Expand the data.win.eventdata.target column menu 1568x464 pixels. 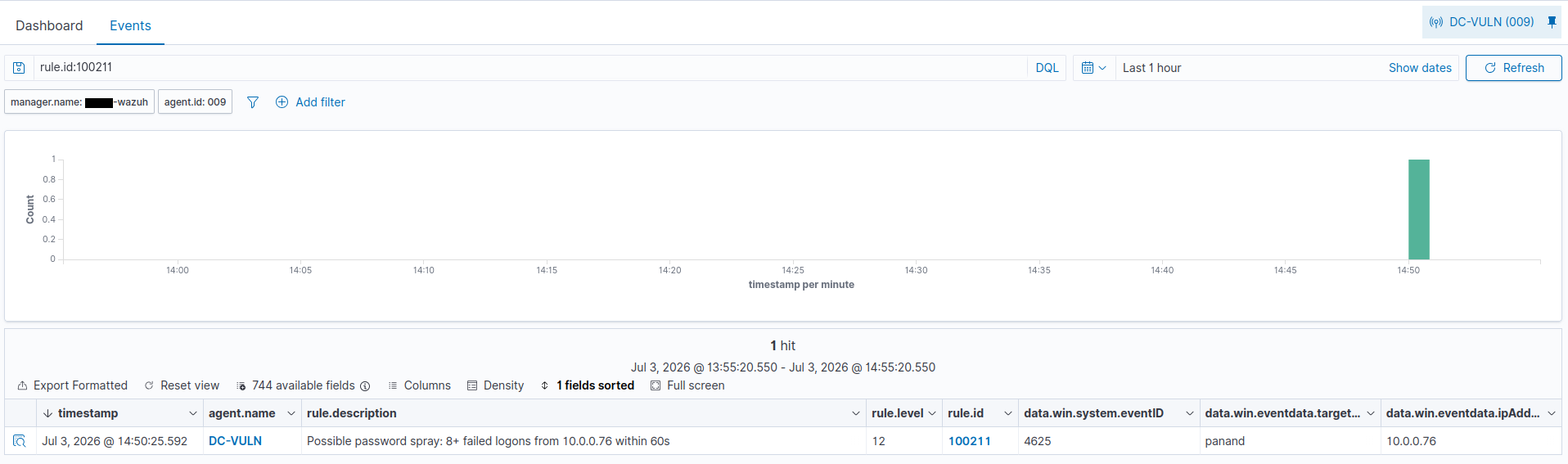[1371, 413]
